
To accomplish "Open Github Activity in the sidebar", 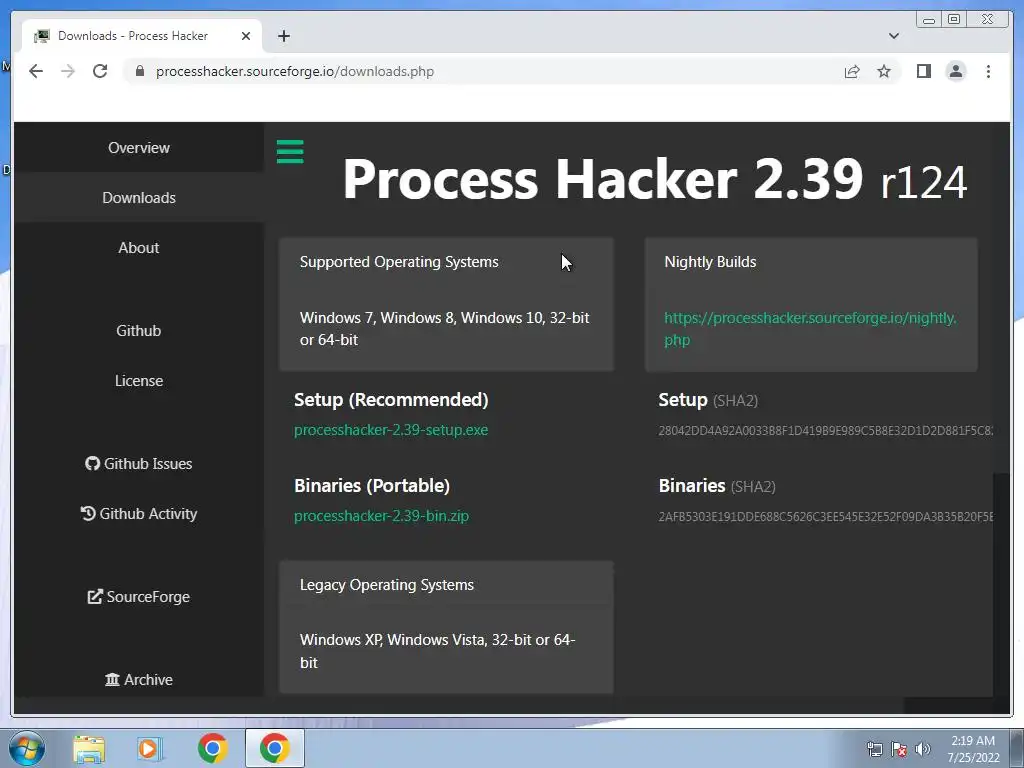I will (x=138, y=514).
